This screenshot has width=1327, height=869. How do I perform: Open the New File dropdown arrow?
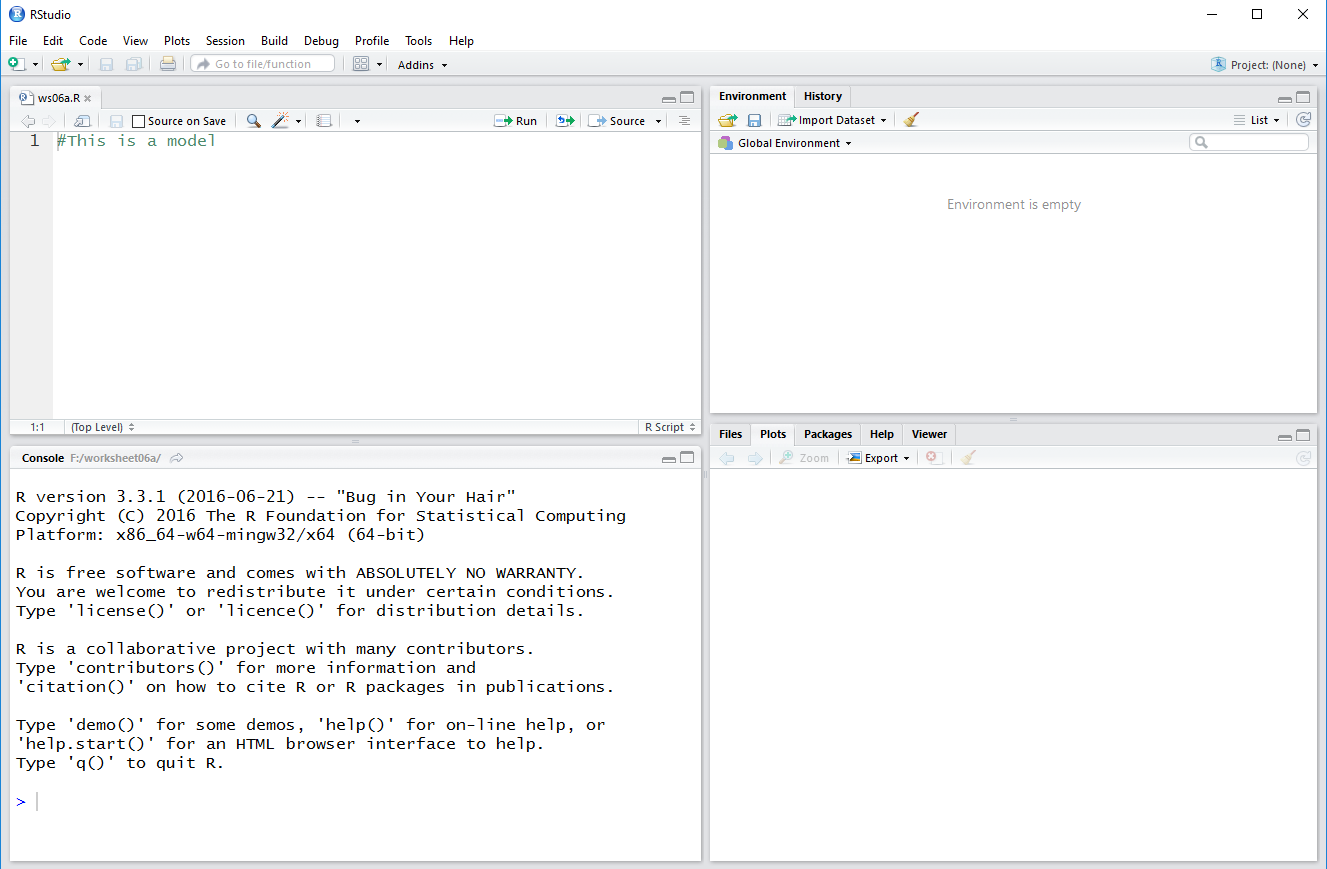[35, 64]
